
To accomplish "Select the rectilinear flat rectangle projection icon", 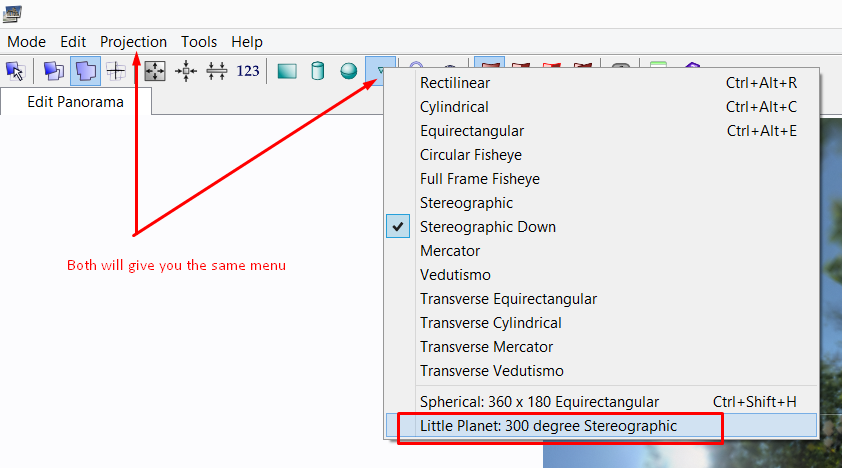I will click(x=287, y=71).
